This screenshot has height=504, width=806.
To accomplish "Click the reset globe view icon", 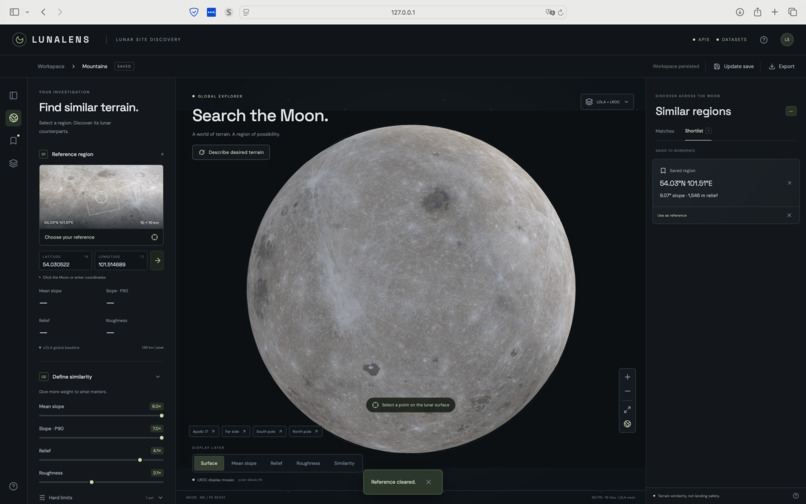I will pyautogui.click(x=627, y=424).
